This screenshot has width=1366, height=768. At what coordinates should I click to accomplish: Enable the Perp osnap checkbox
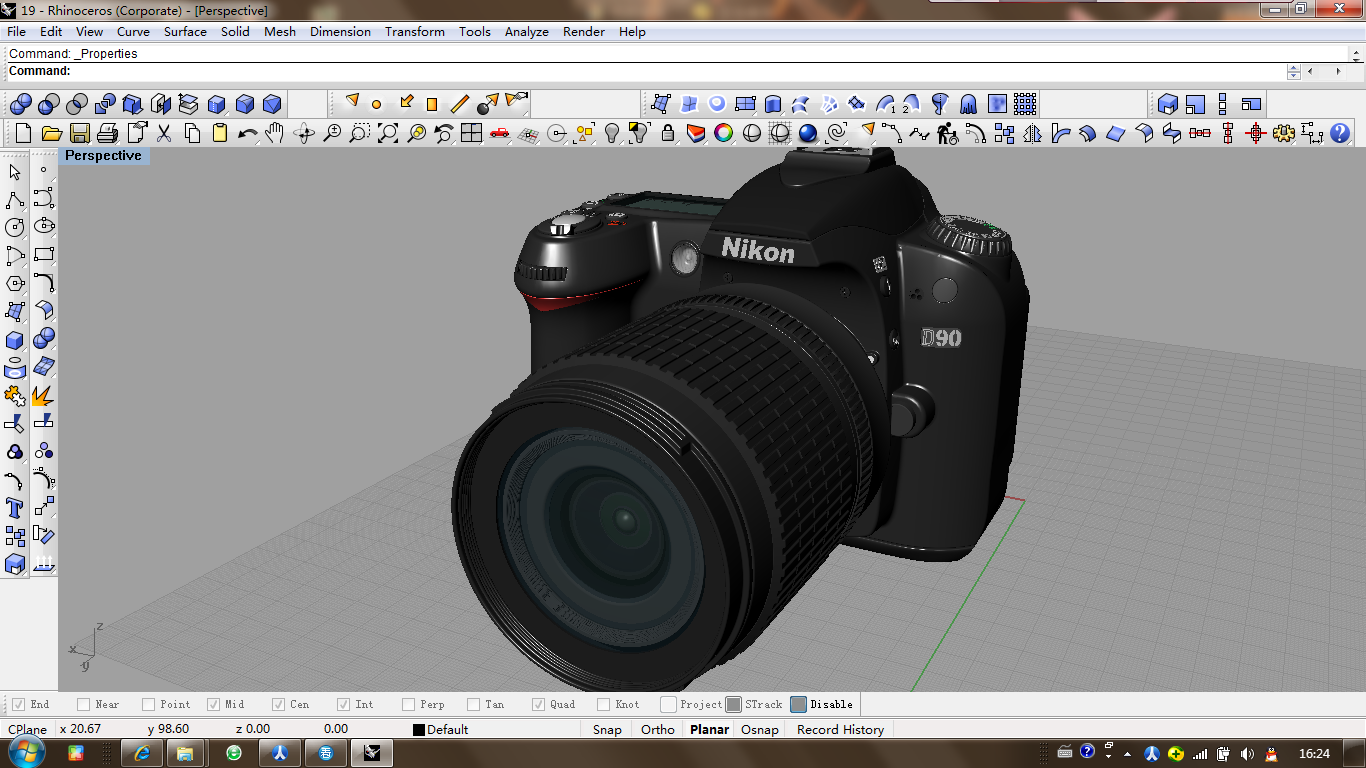(x=409, y=705)
